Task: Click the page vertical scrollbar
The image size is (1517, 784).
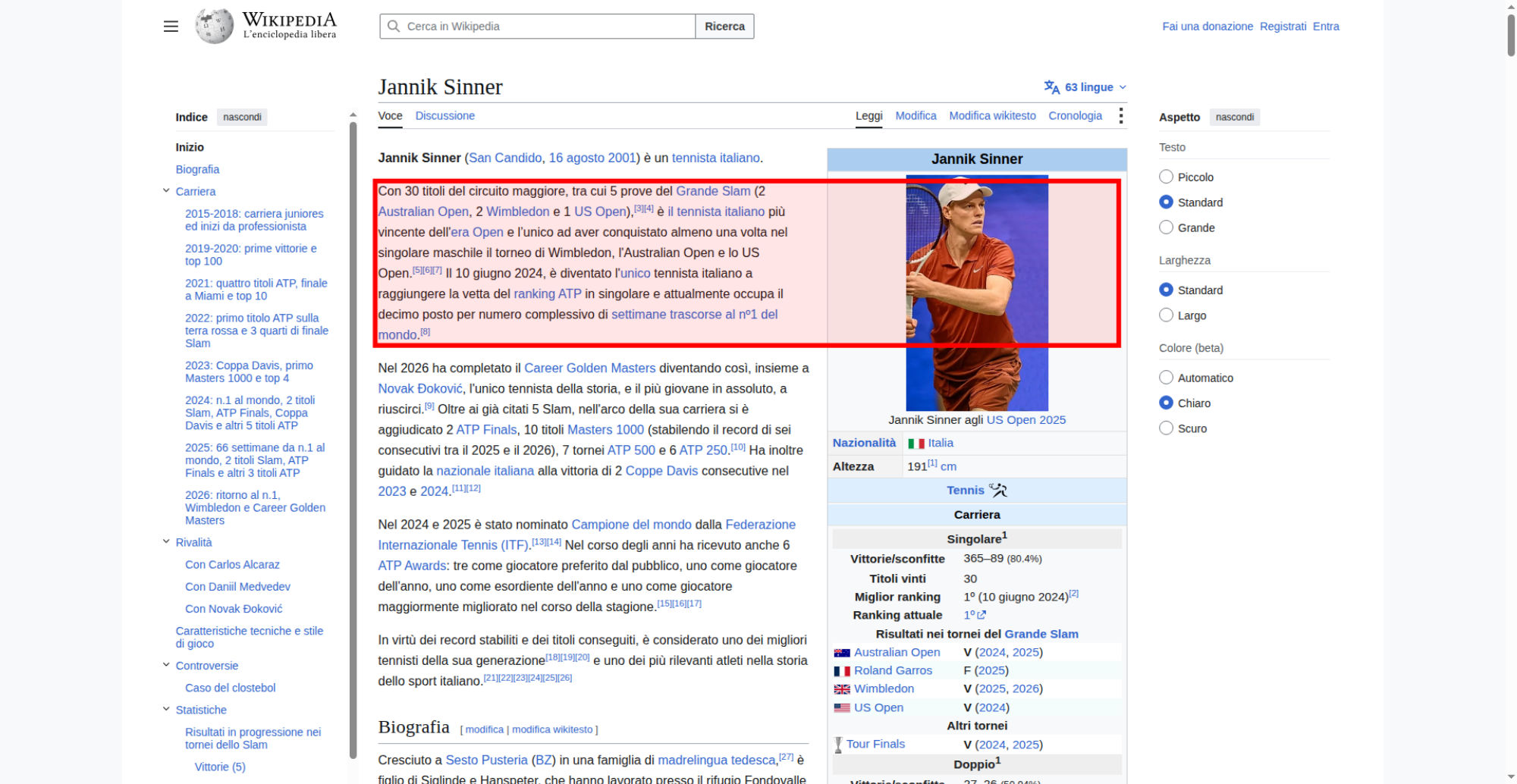Action: pos(1510,34)
